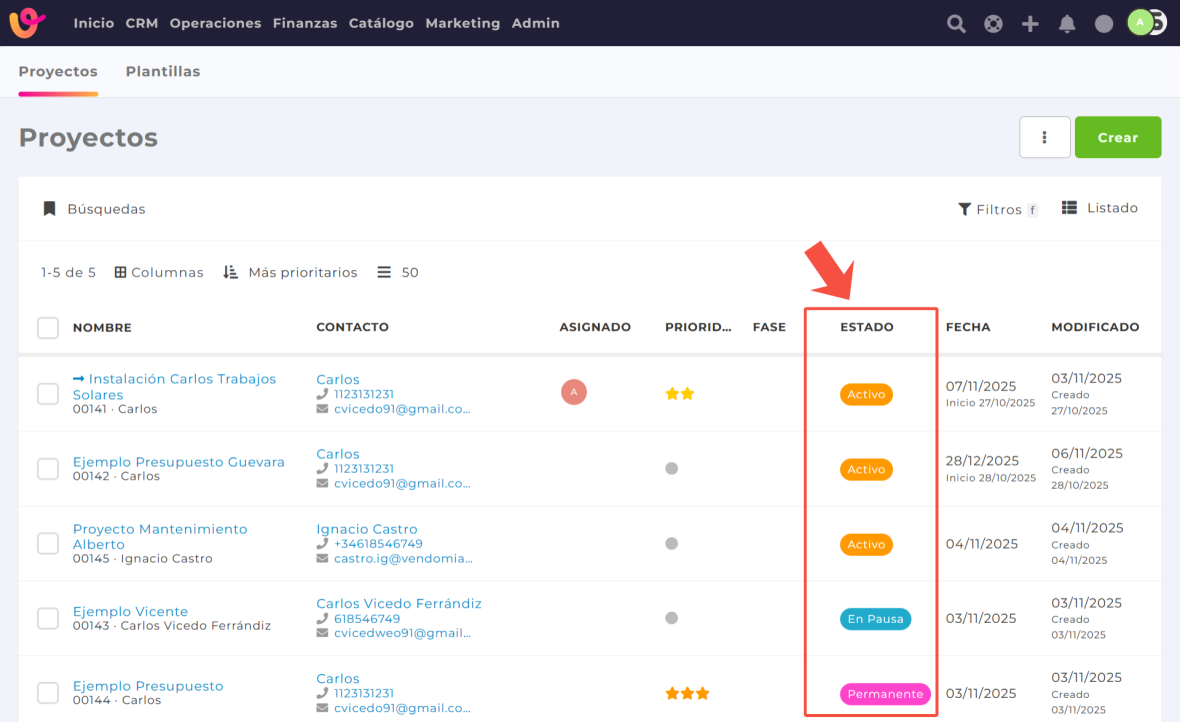Select the Ejemplo Vicente row checkbox
This screenshot has height=722, width=1180.
[48, 619]
